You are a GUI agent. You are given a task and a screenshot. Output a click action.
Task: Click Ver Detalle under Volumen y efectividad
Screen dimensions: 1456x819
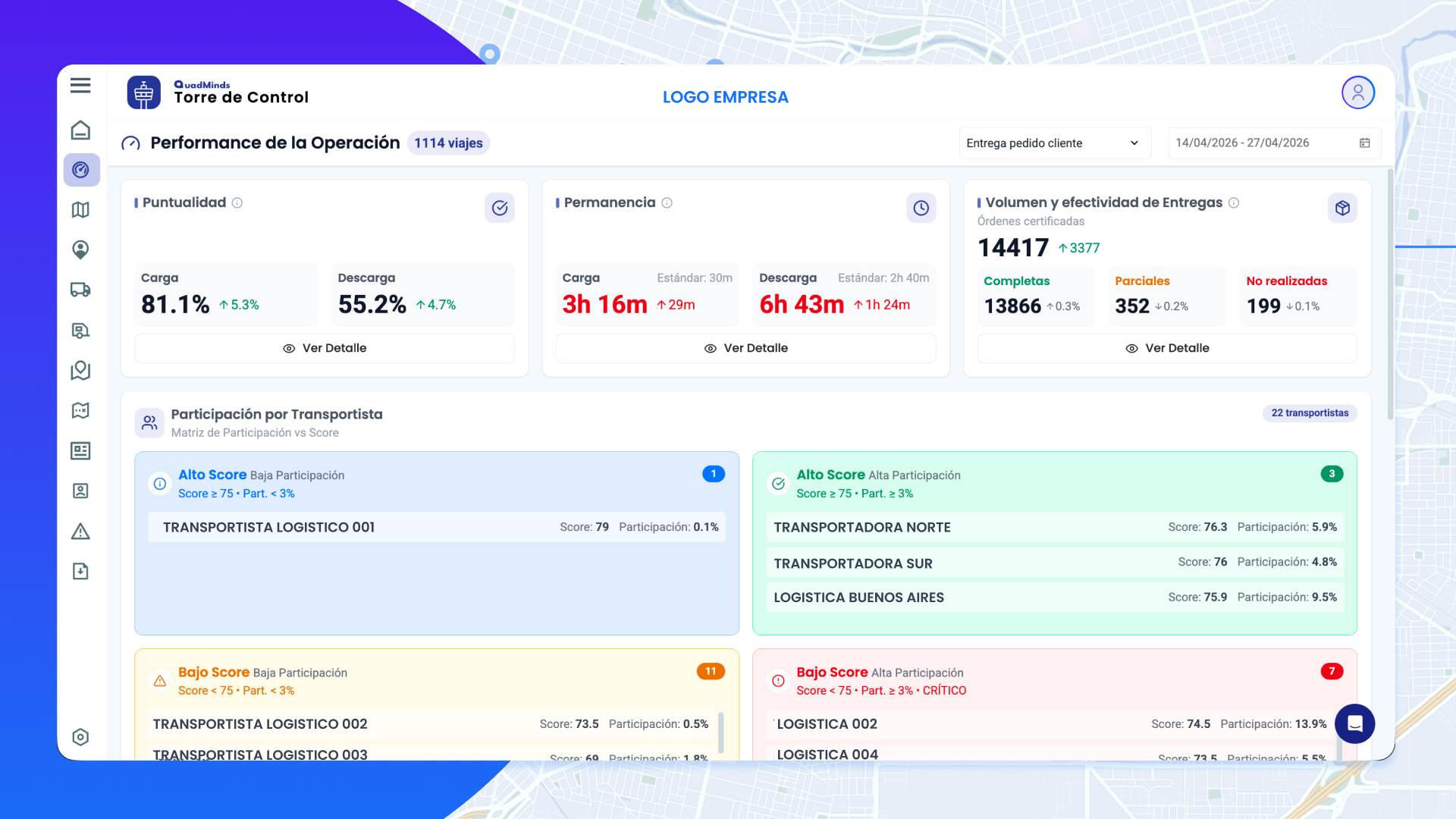[x=1167, y=348]
